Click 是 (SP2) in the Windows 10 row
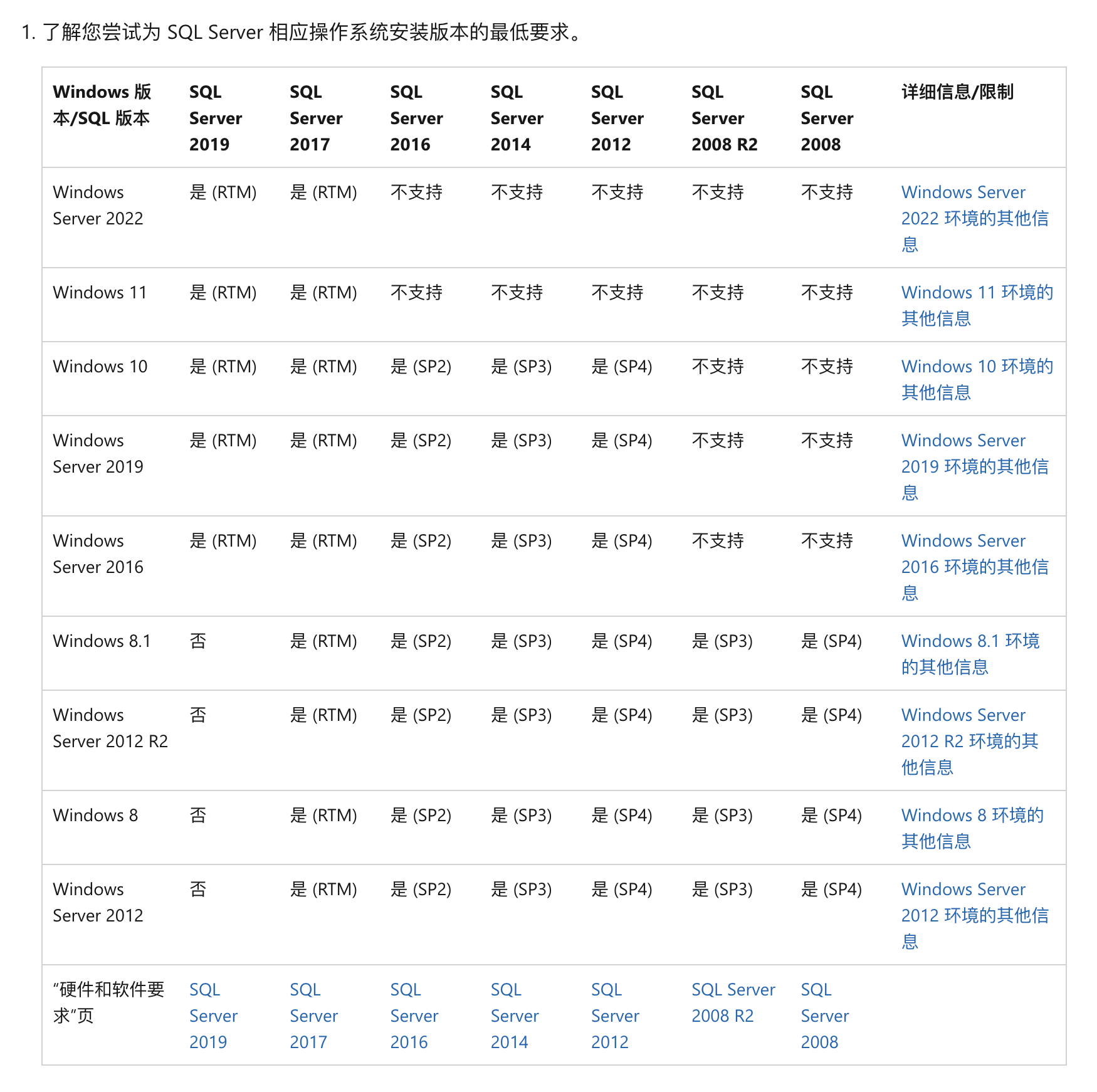The width and height of the screenshot is (1097, 1092). coord(421,367)
